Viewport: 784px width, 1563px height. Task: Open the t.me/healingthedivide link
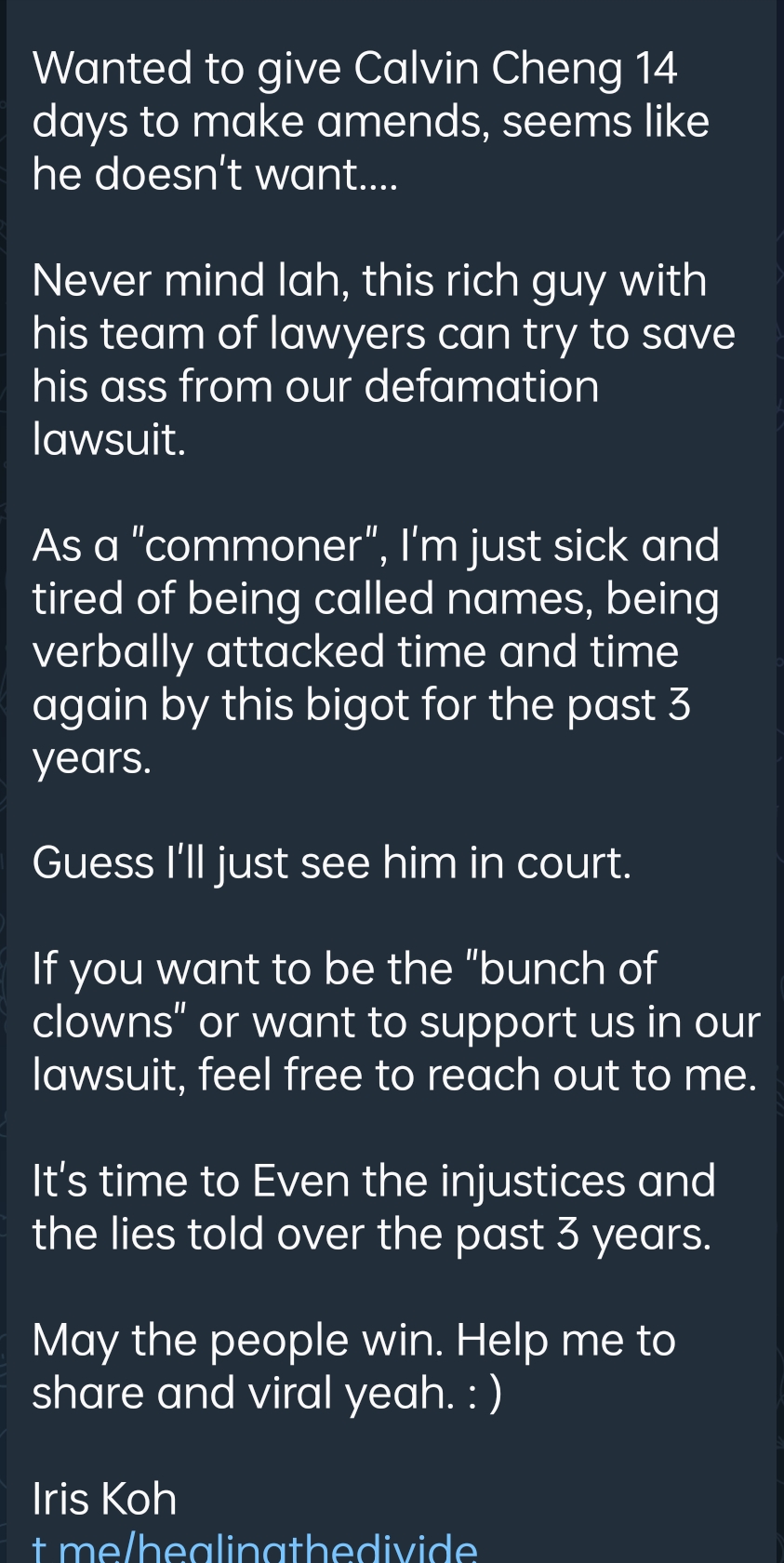[255, 1548]
